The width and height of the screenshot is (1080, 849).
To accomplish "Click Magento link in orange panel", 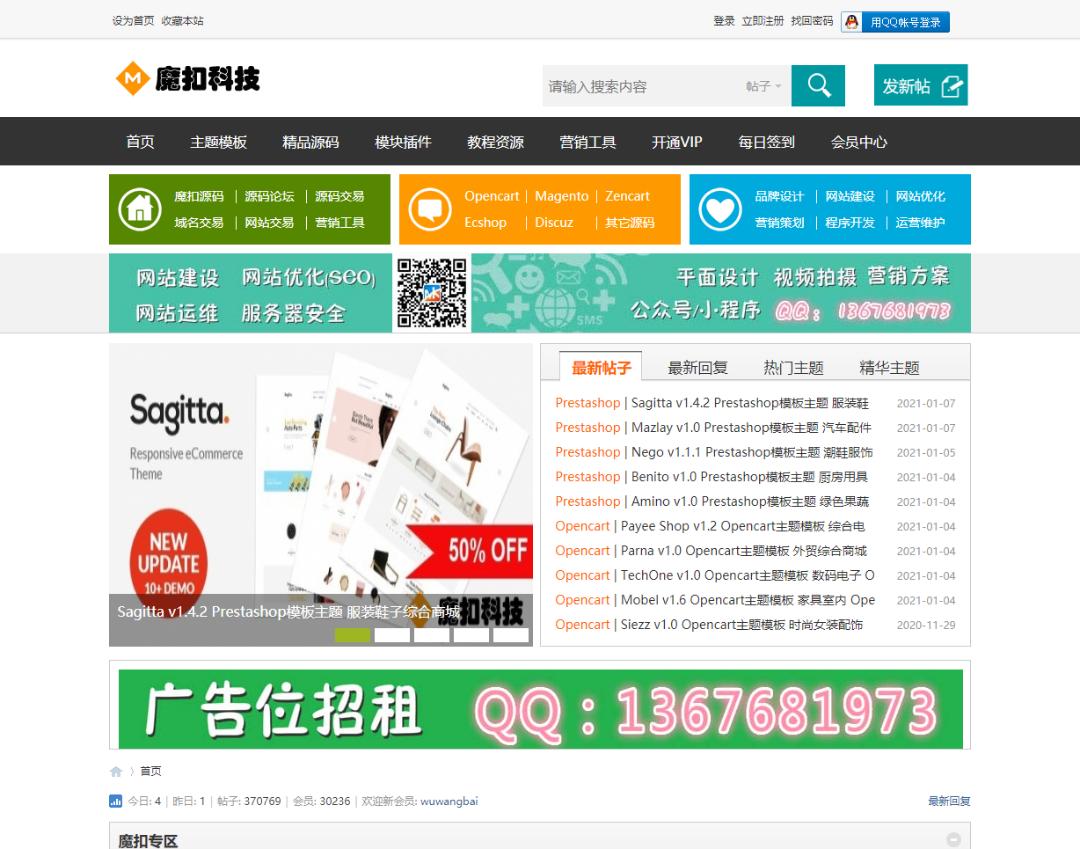I will click(x=561, y=196).
